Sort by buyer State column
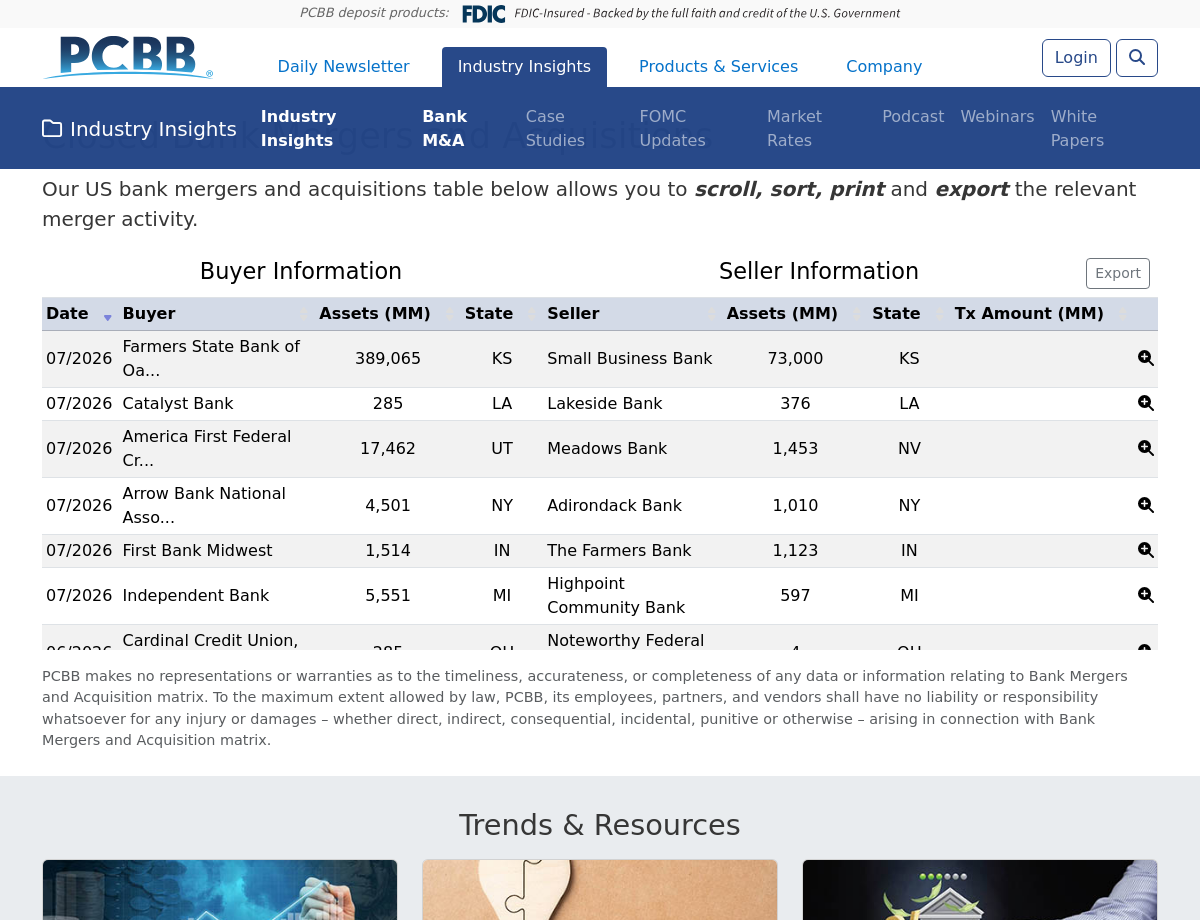 point(501,313)
